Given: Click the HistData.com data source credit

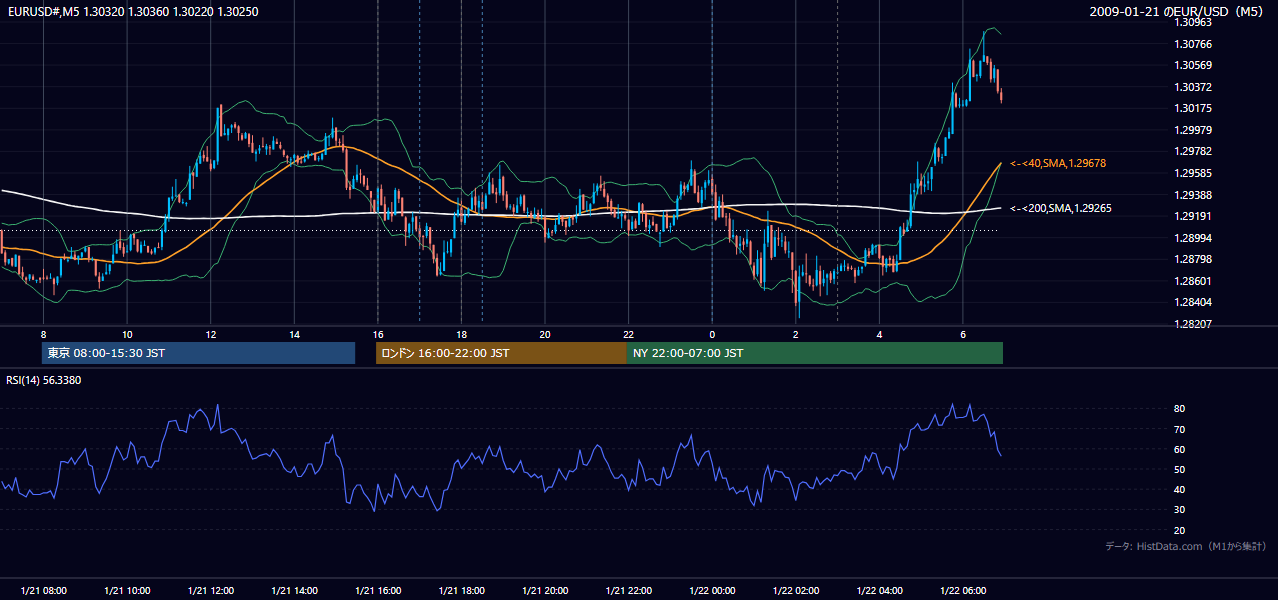Looking at the screenshot, I should pyautogui.click(x=1186, y=546).
